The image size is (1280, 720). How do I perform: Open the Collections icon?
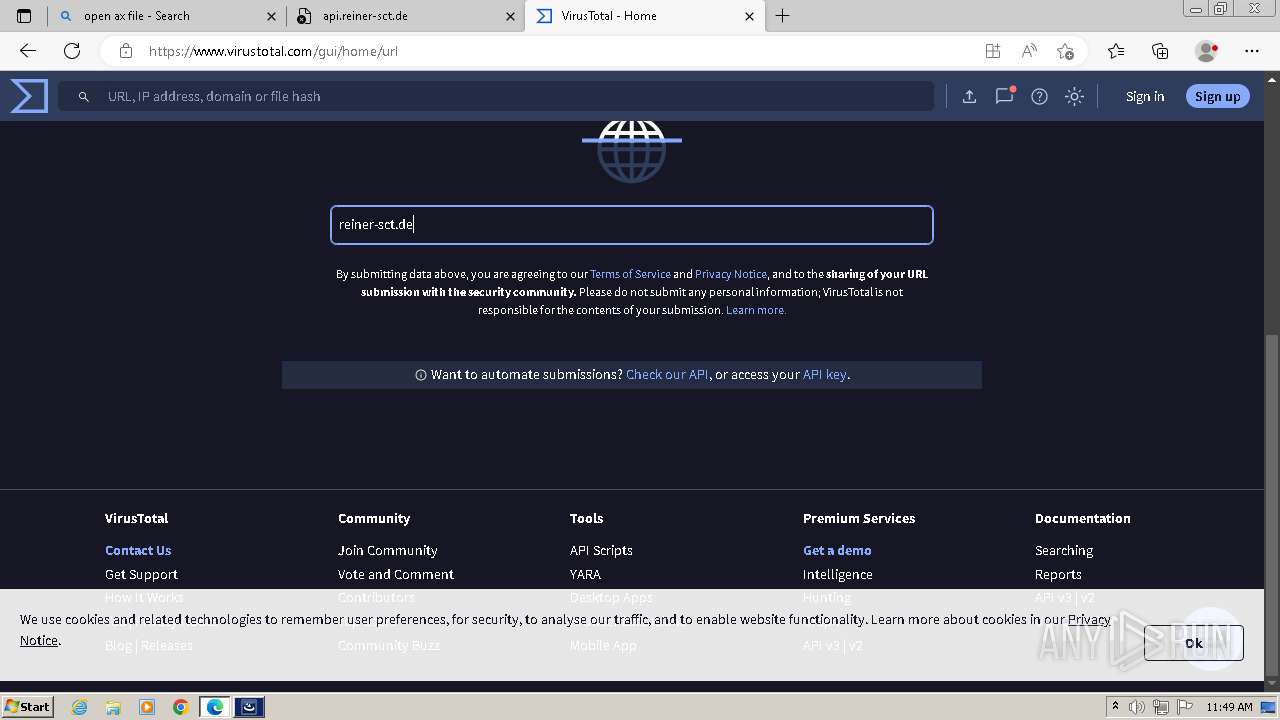click(1160, 51)
